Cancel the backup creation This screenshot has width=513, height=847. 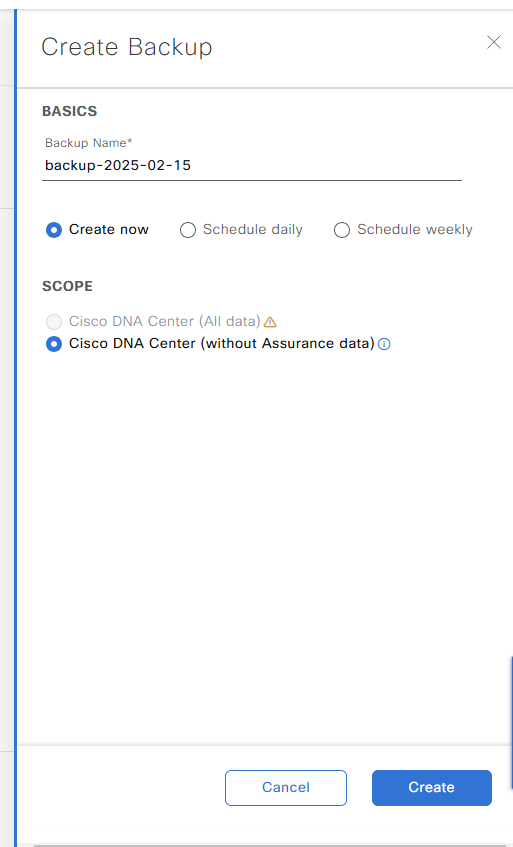point(286,788)
